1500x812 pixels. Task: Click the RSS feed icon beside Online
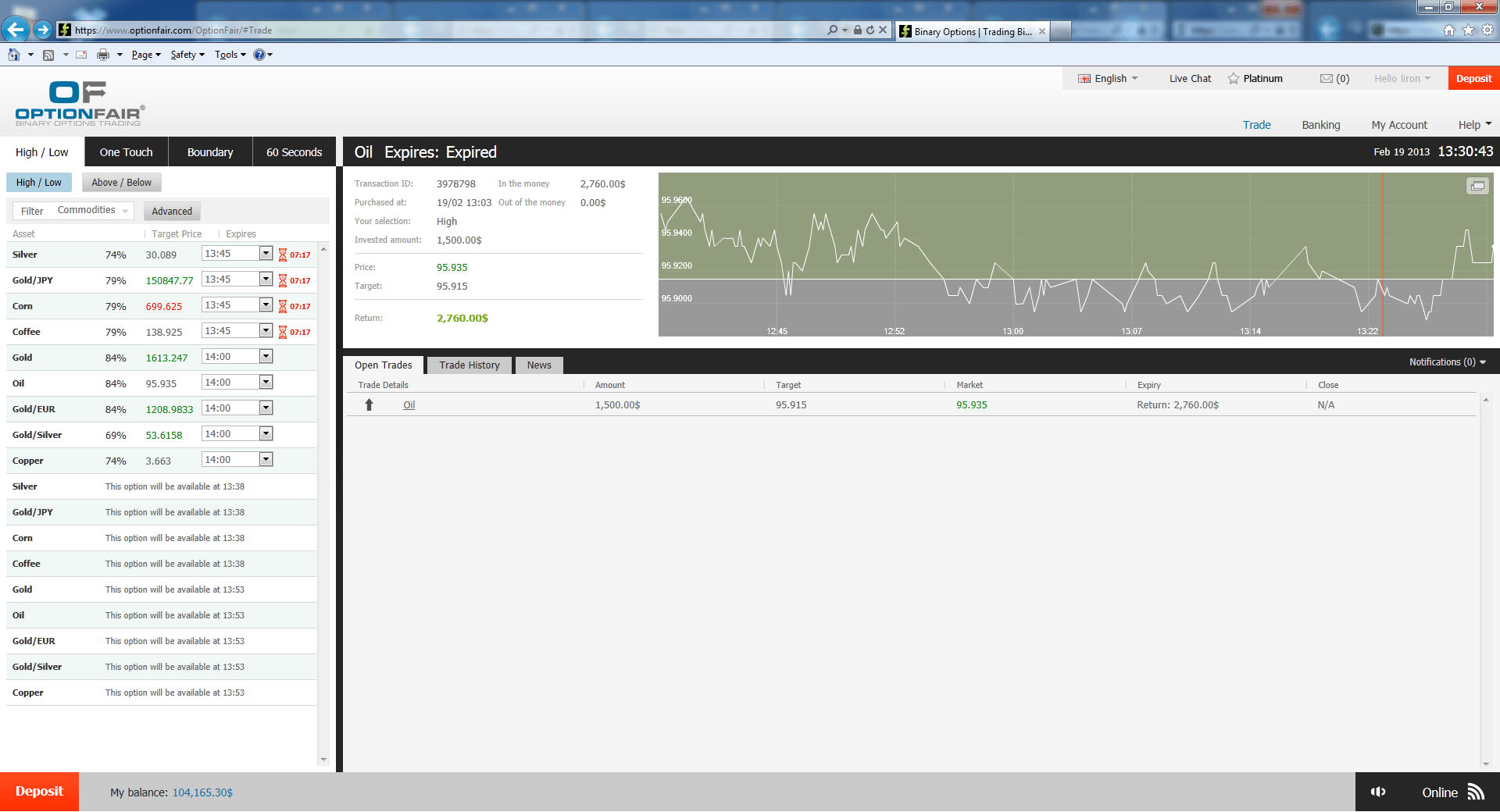click(1476, 792)
